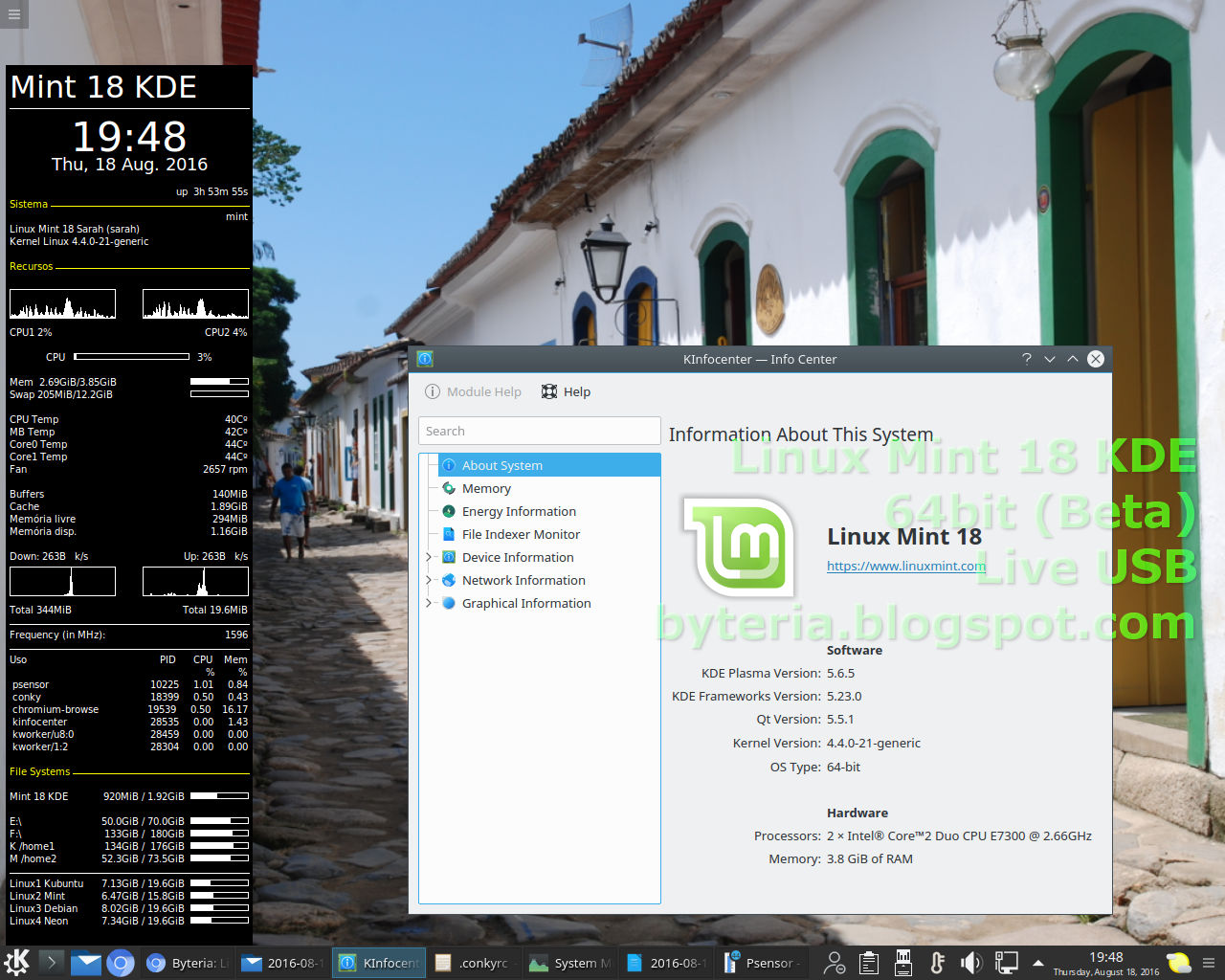Click the Psensor temperature tray icon
The image size is (1225, 980).
937,963
